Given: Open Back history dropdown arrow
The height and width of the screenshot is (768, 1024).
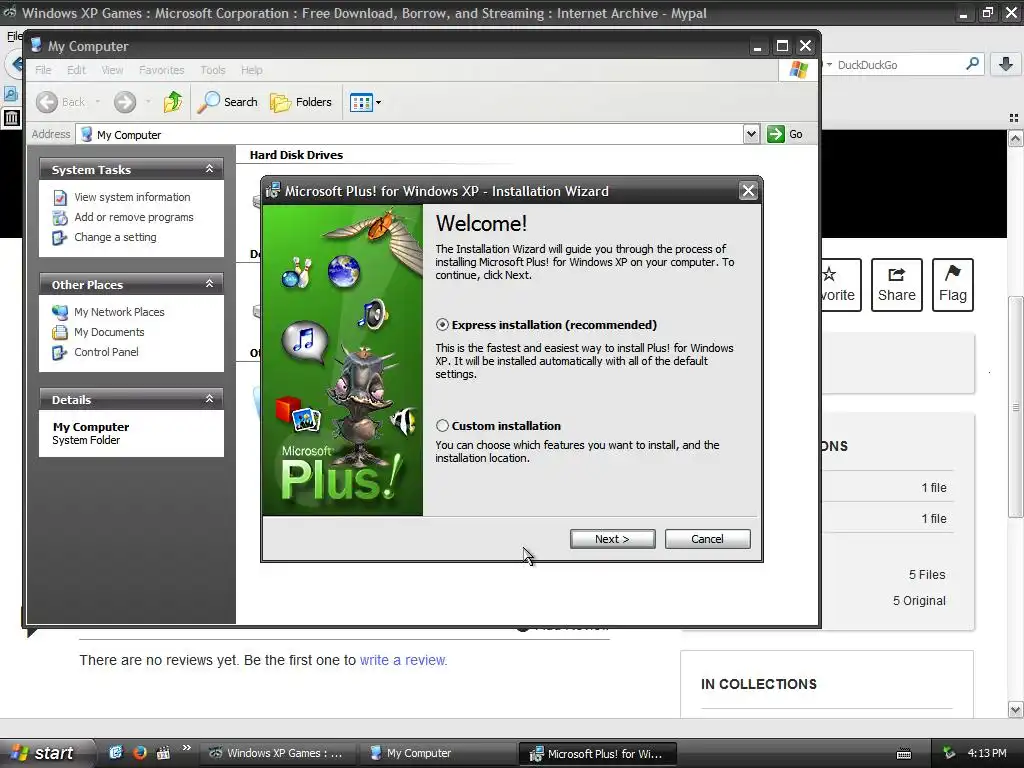Looking at the screenshot, I should point(98,102).
